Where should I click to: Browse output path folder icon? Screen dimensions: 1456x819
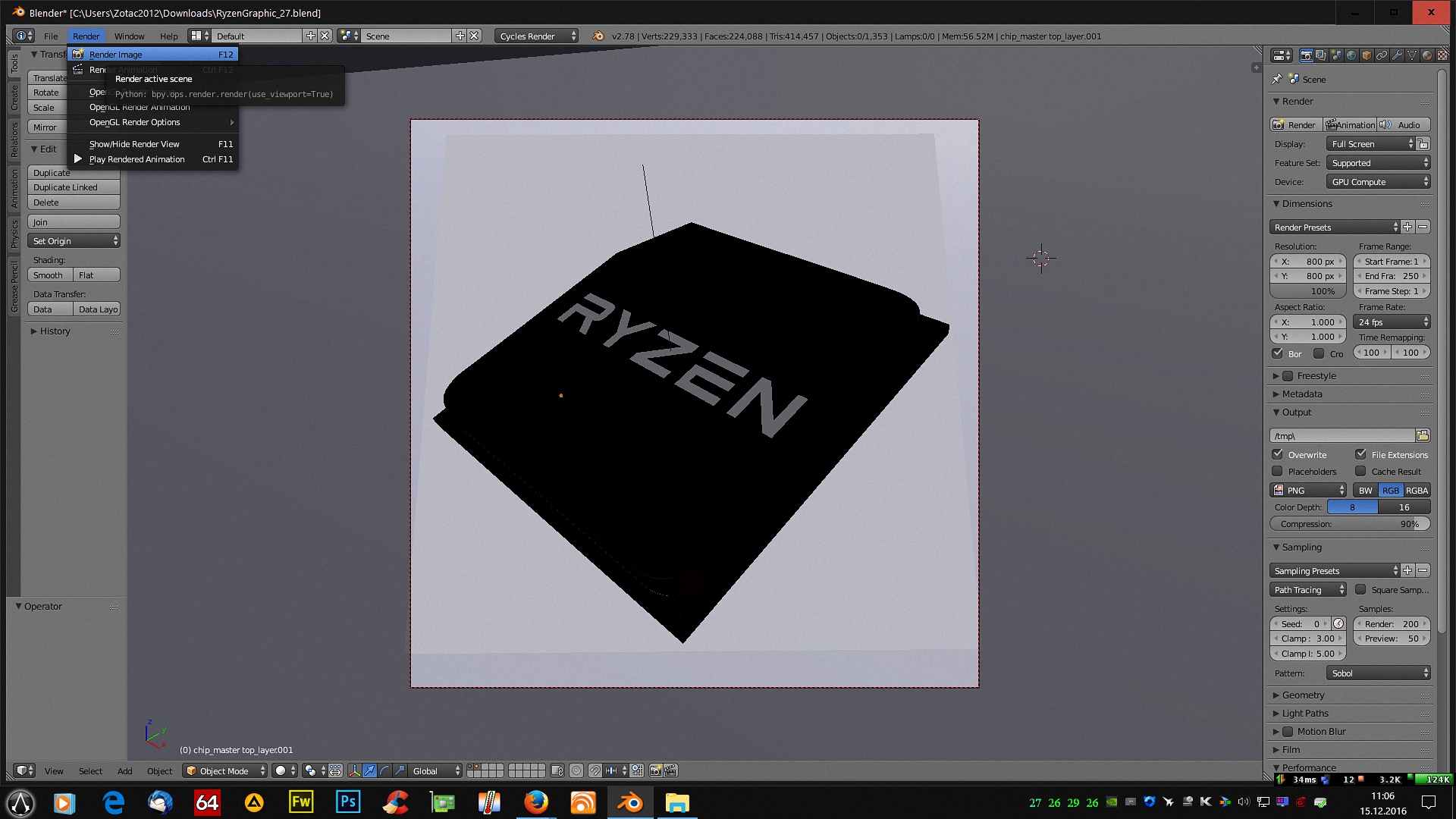coord(1423,435)
